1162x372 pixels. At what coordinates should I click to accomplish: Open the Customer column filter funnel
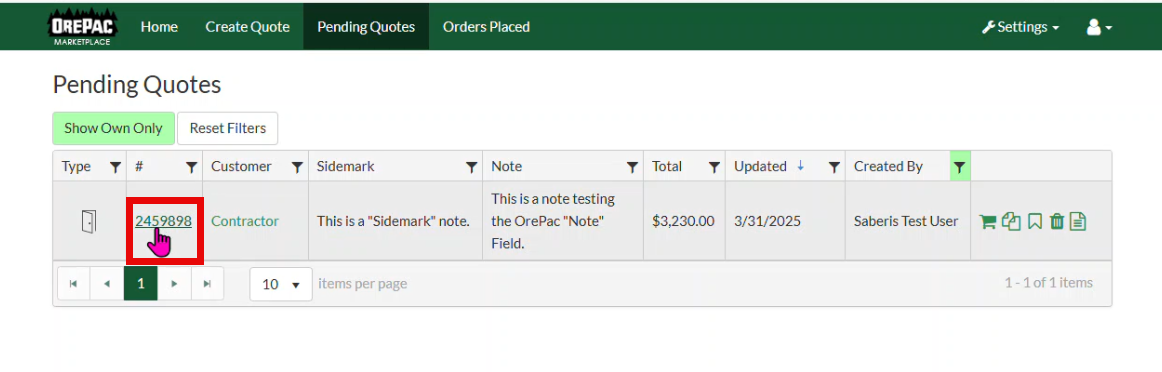[x=296, y=167]
